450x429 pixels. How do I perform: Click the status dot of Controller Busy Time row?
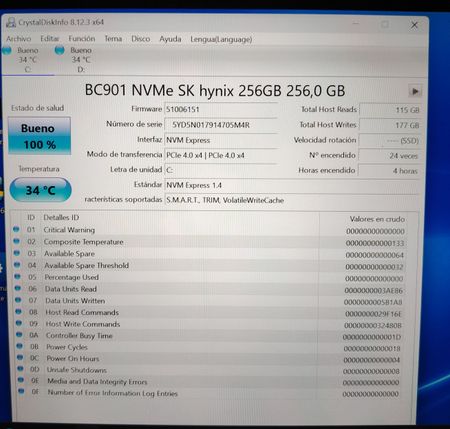point(19,335)
